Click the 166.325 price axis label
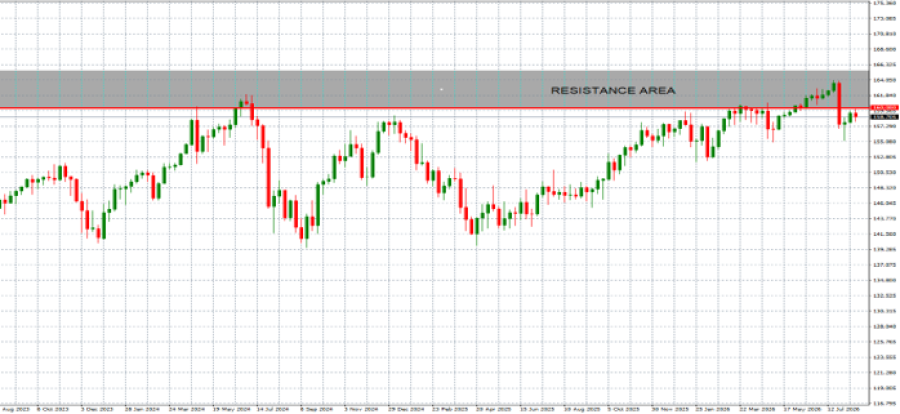 [x=885, y=64]
